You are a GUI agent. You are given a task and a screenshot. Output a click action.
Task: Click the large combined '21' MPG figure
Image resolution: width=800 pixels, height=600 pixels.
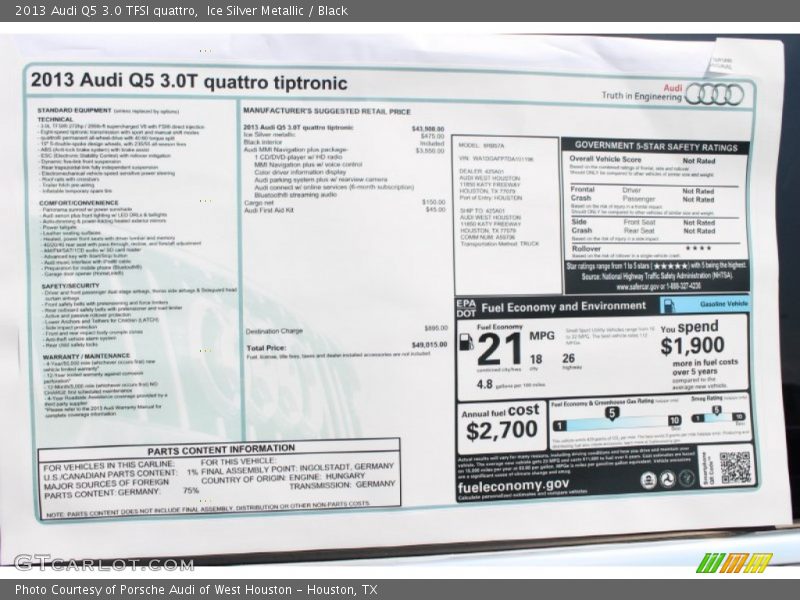tap(499, 349)
